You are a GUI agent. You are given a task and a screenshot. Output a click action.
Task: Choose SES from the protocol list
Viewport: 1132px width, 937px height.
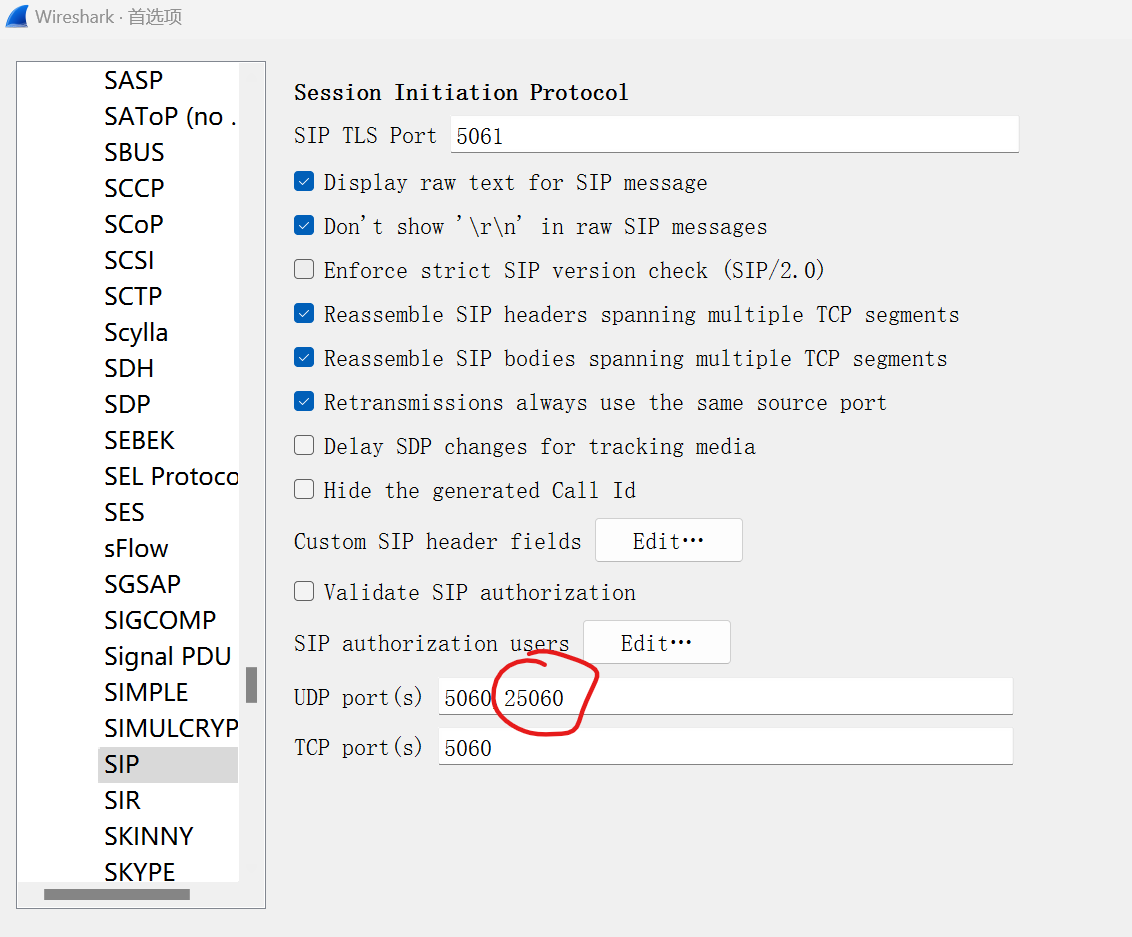pyautogui.click(x=124, y=513)
